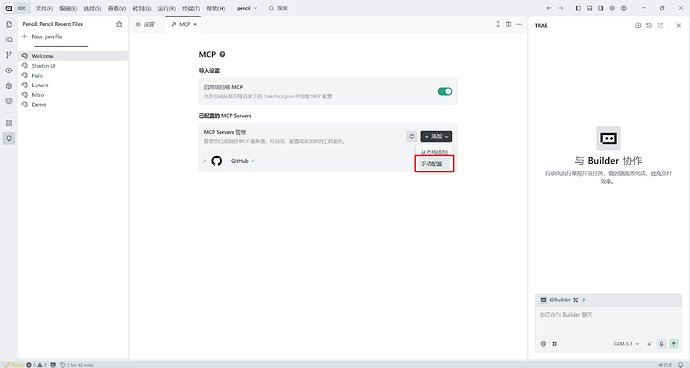Image resolution: width=690 pixels, height=368 pixels.
Task: Click the search box in title bar
Action: [278, 8]
